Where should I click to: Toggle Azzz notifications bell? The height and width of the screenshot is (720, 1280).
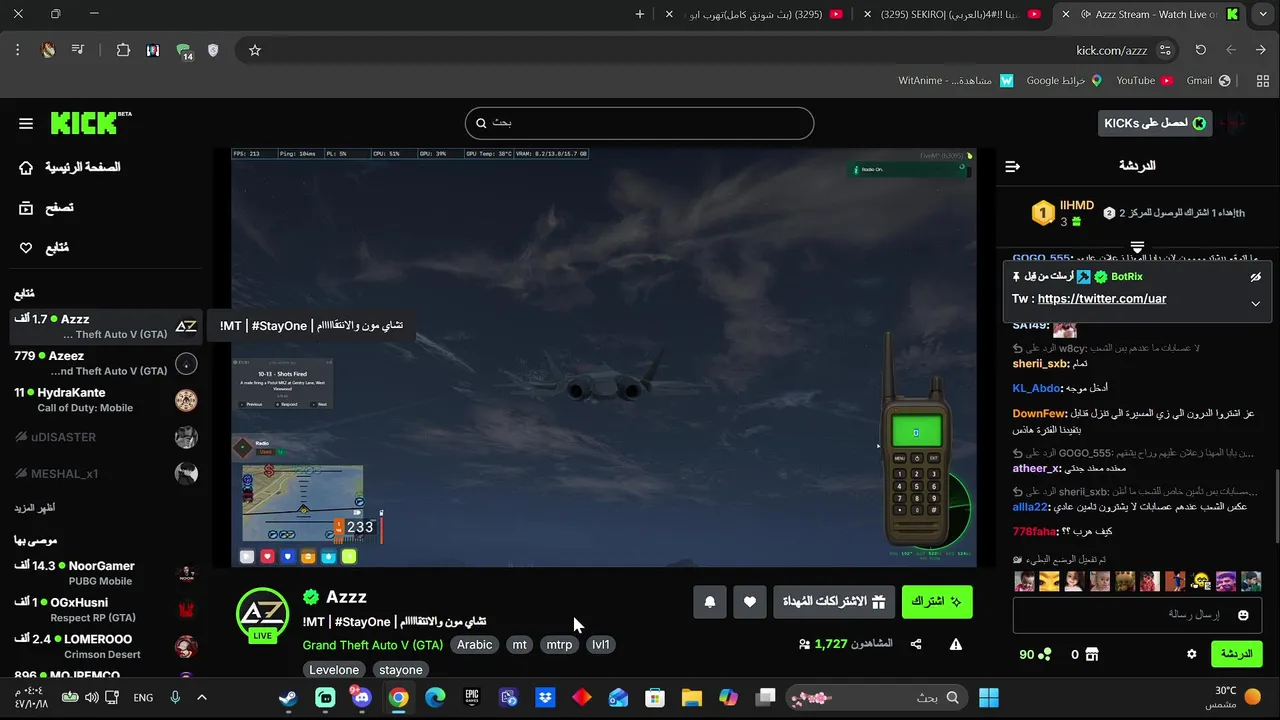click(x=710, y=601)
